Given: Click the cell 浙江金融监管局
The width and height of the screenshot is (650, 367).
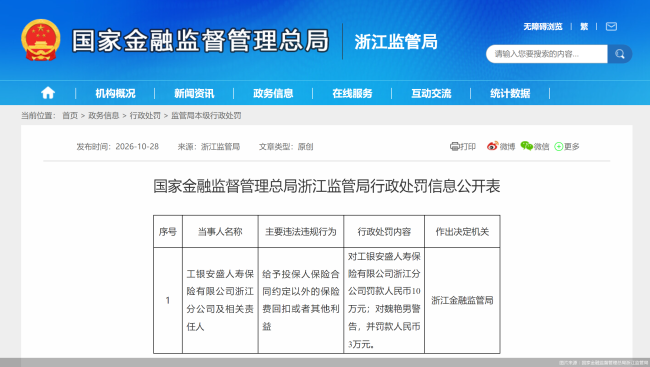Looking at the screenshot, I should [x=462, y=300].
